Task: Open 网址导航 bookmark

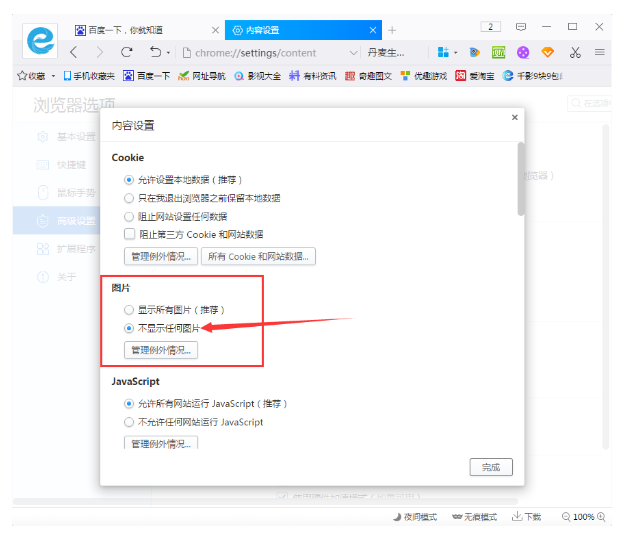Action: (x=201, y=76)
